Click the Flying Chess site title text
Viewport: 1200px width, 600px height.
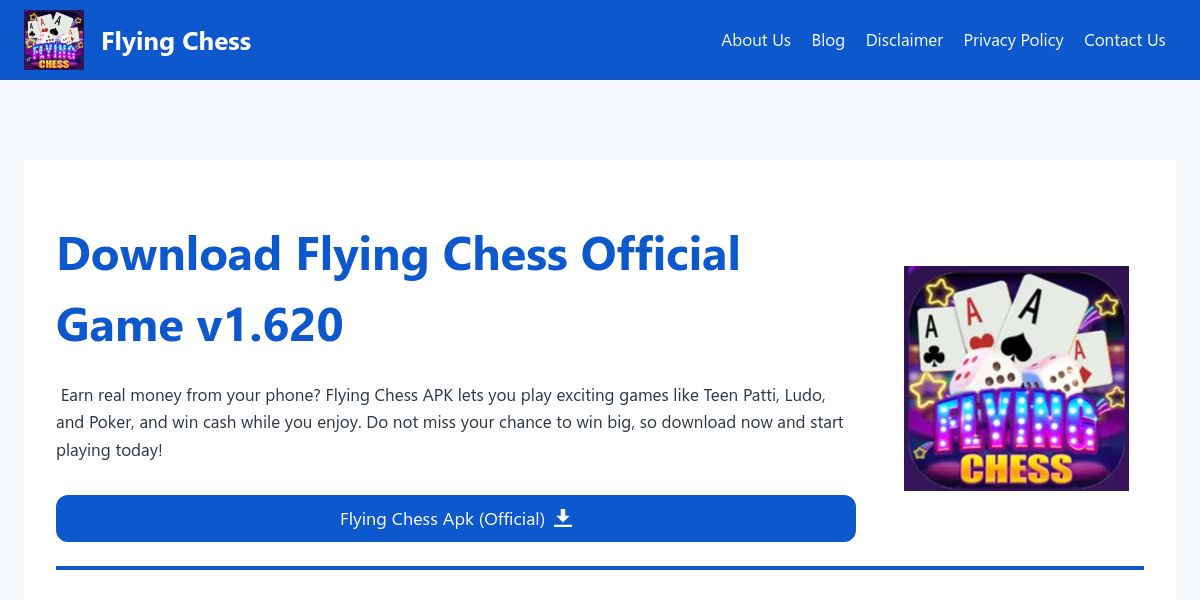pyautogui.click(x=176, y=41)
